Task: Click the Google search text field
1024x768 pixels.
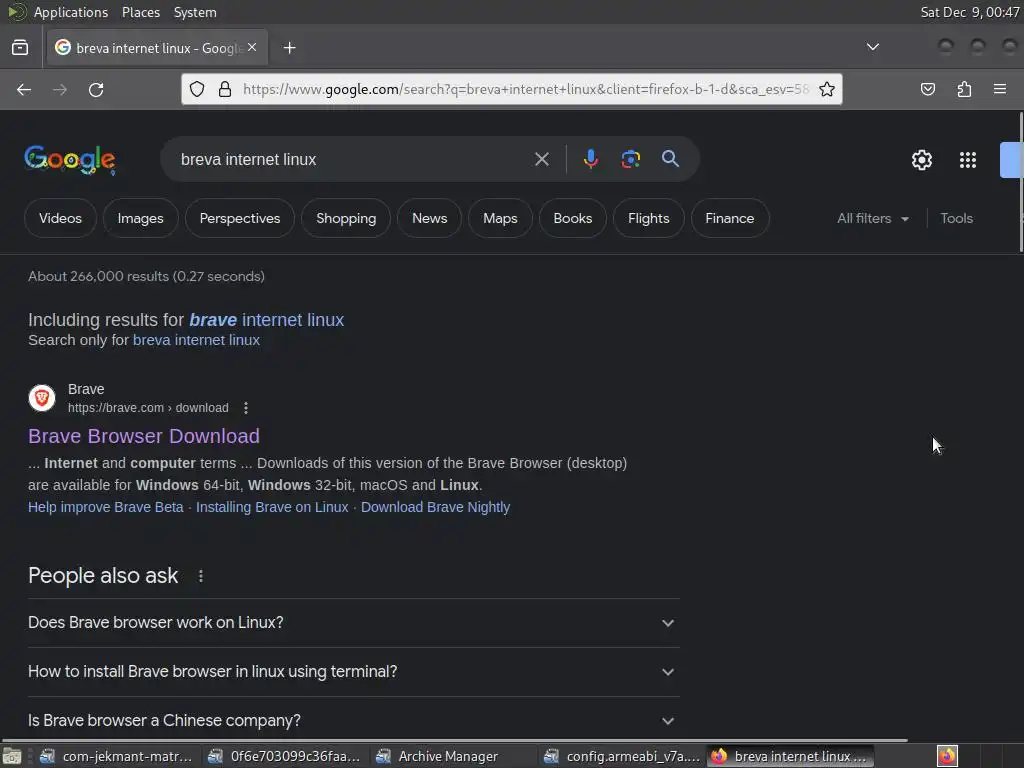Action: [x=353, y=159]
